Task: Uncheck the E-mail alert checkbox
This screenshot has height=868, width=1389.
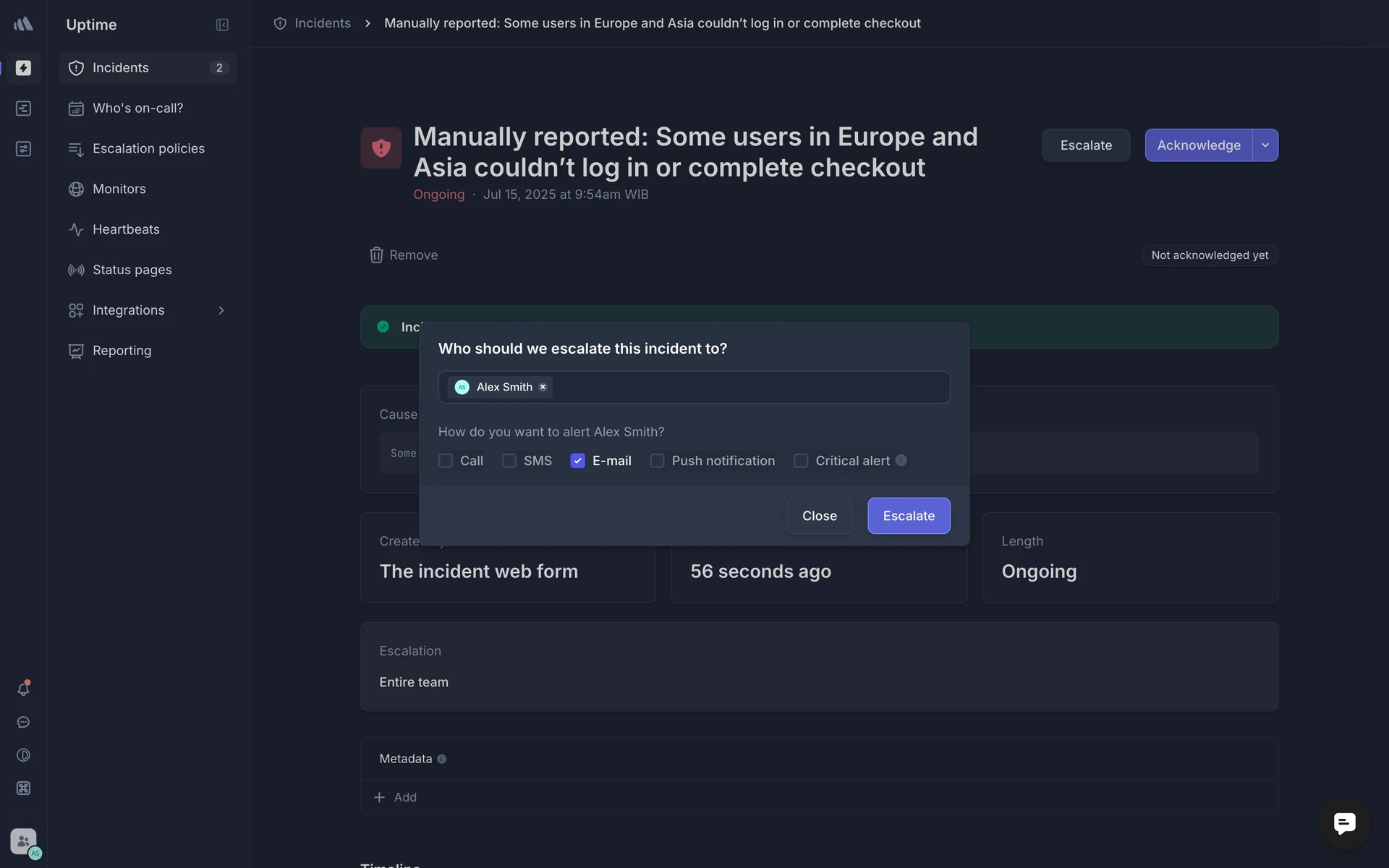Action: 577,461
